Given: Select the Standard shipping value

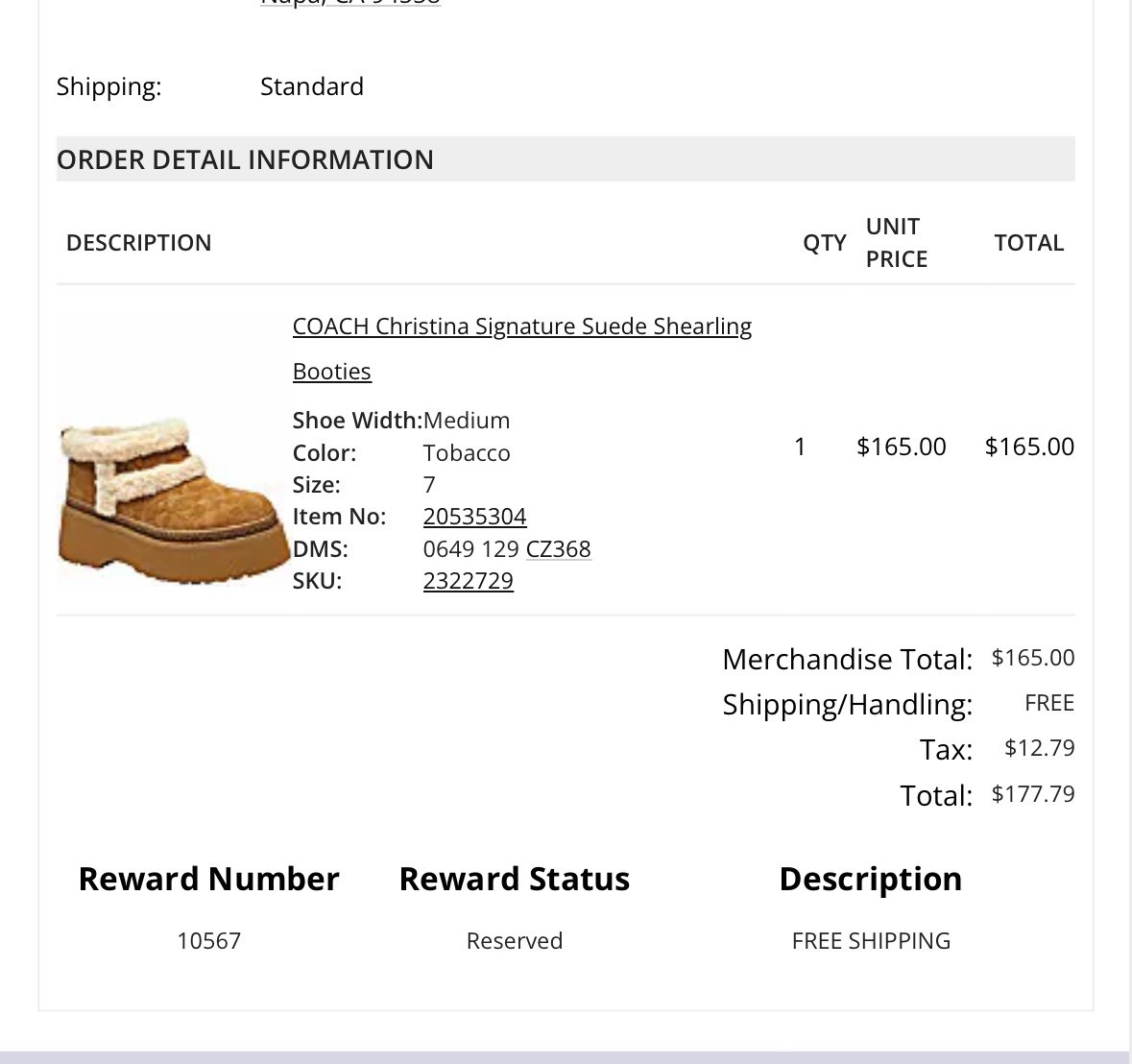Looking at the screenshot, I should (x=312, y=86).
